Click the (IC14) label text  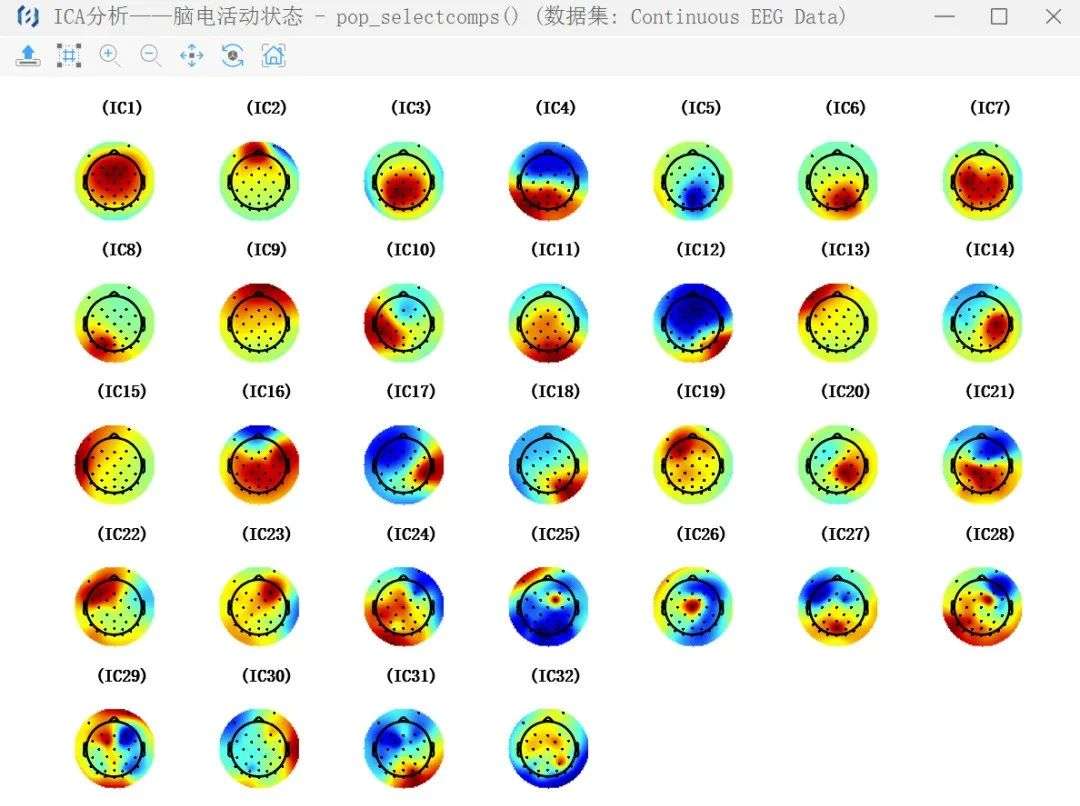(x=990, y=250)
